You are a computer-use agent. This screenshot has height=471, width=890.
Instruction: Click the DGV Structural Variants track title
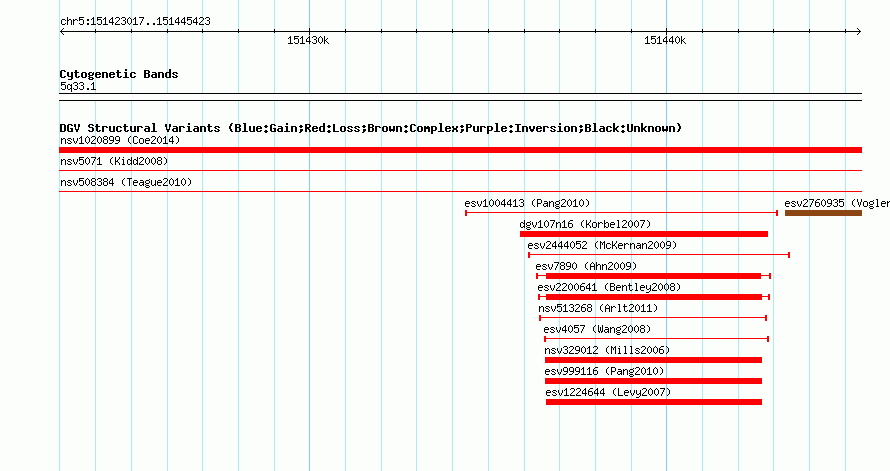pos(370,128)
